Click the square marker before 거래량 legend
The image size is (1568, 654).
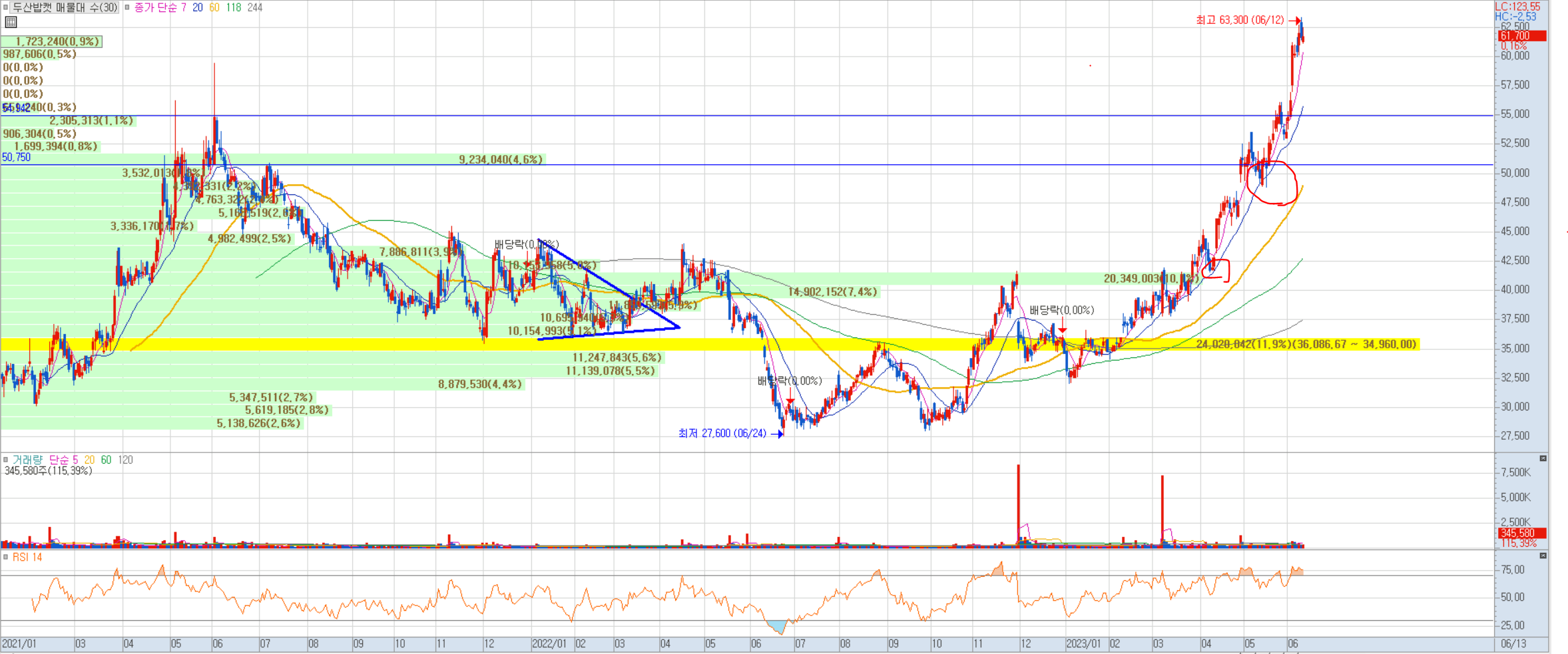point(6,460)
